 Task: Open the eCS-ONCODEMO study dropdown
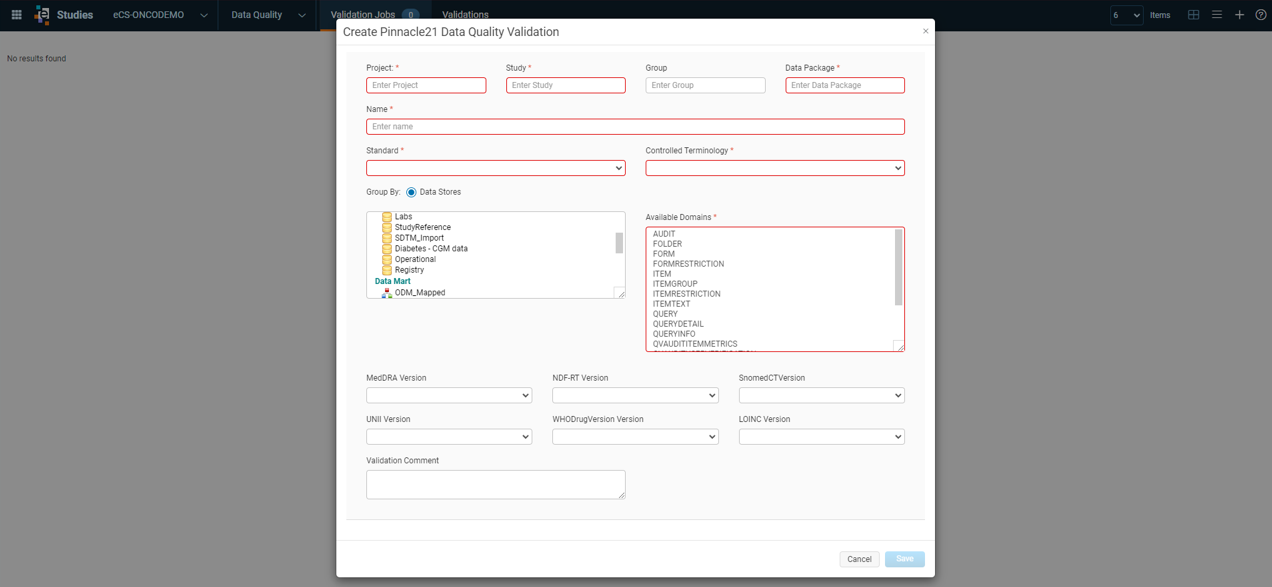click(x=160, y=15)
